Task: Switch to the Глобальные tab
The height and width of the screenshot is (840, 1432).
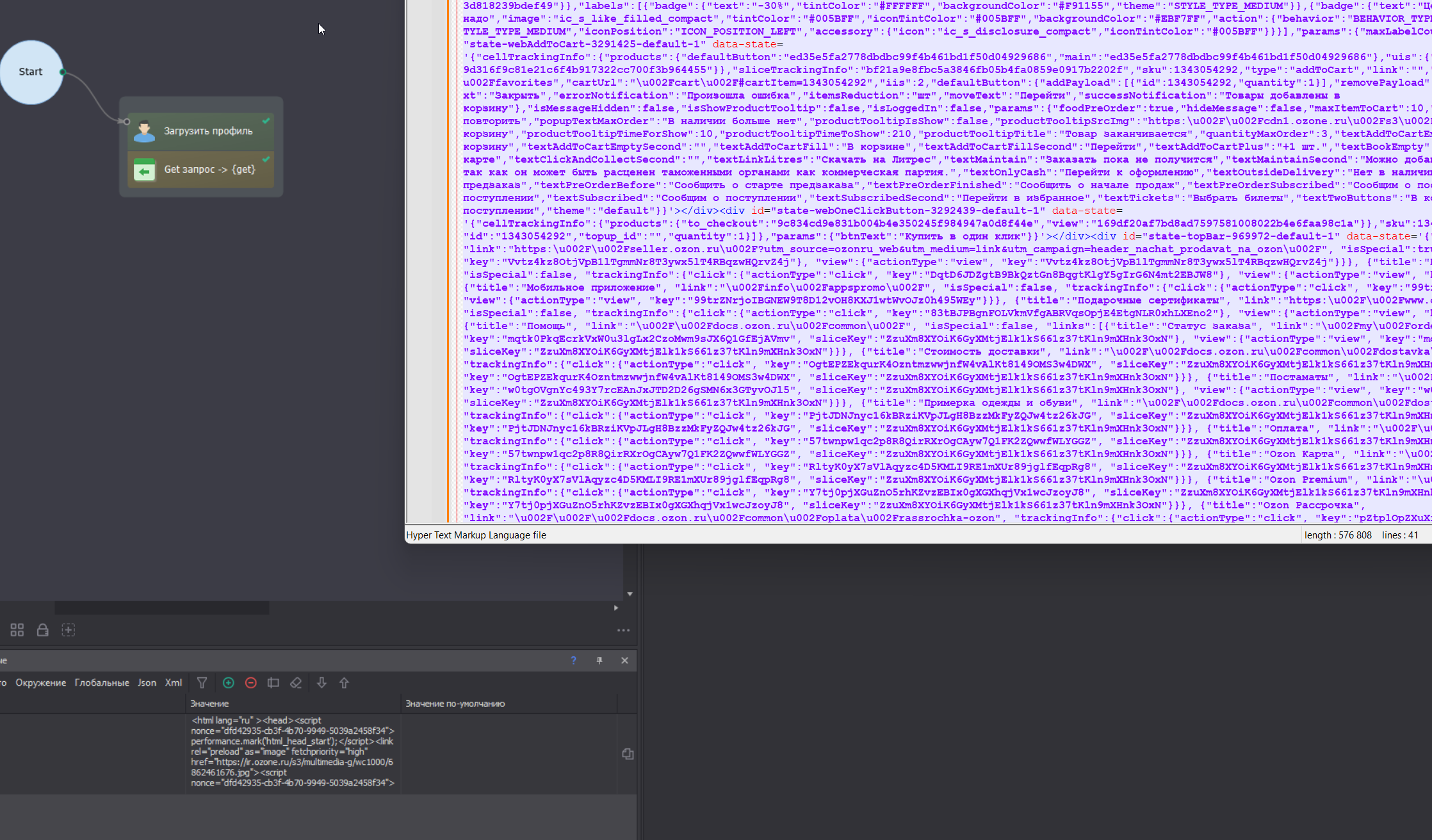Action: pyautogui.click(x=102, y=682)
